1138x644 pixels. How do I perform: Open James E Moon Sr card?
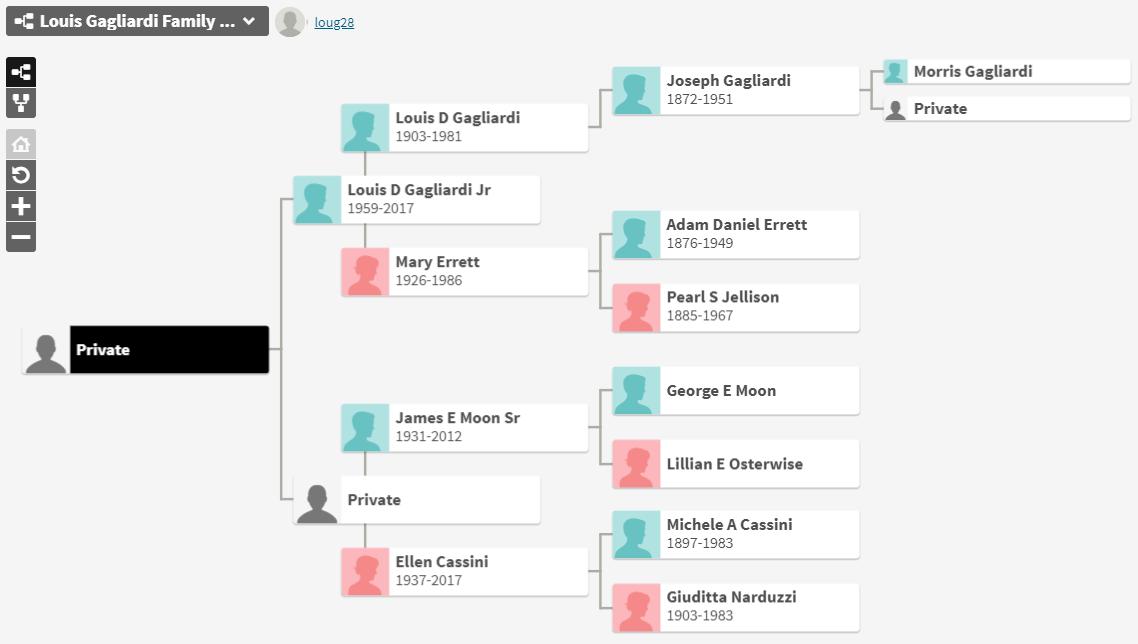[464, 428]
